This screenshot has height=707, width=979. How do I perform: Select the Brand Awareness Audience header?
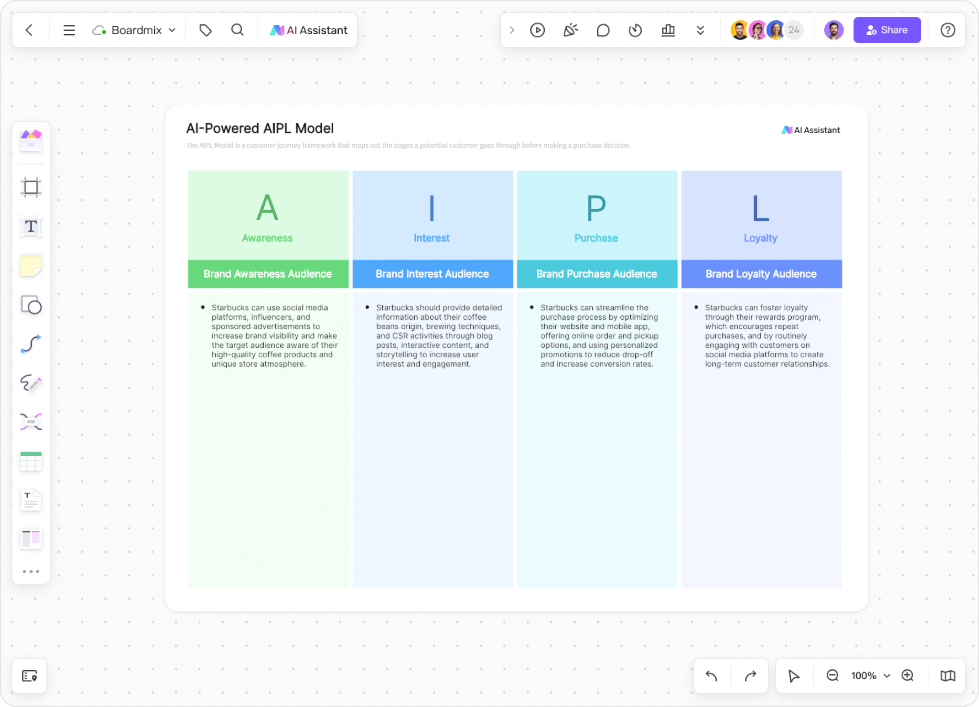[268, 274]
